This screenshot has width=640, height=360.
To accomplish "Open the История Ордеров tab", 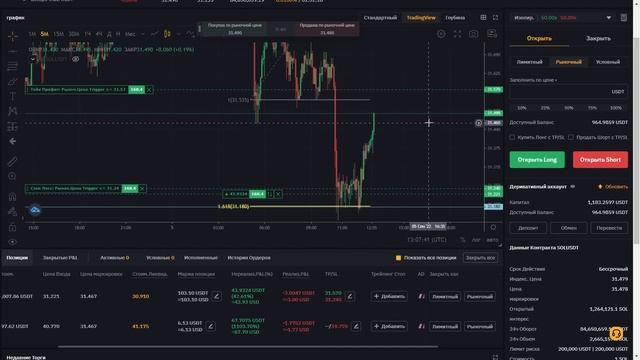I will point(249,258).
